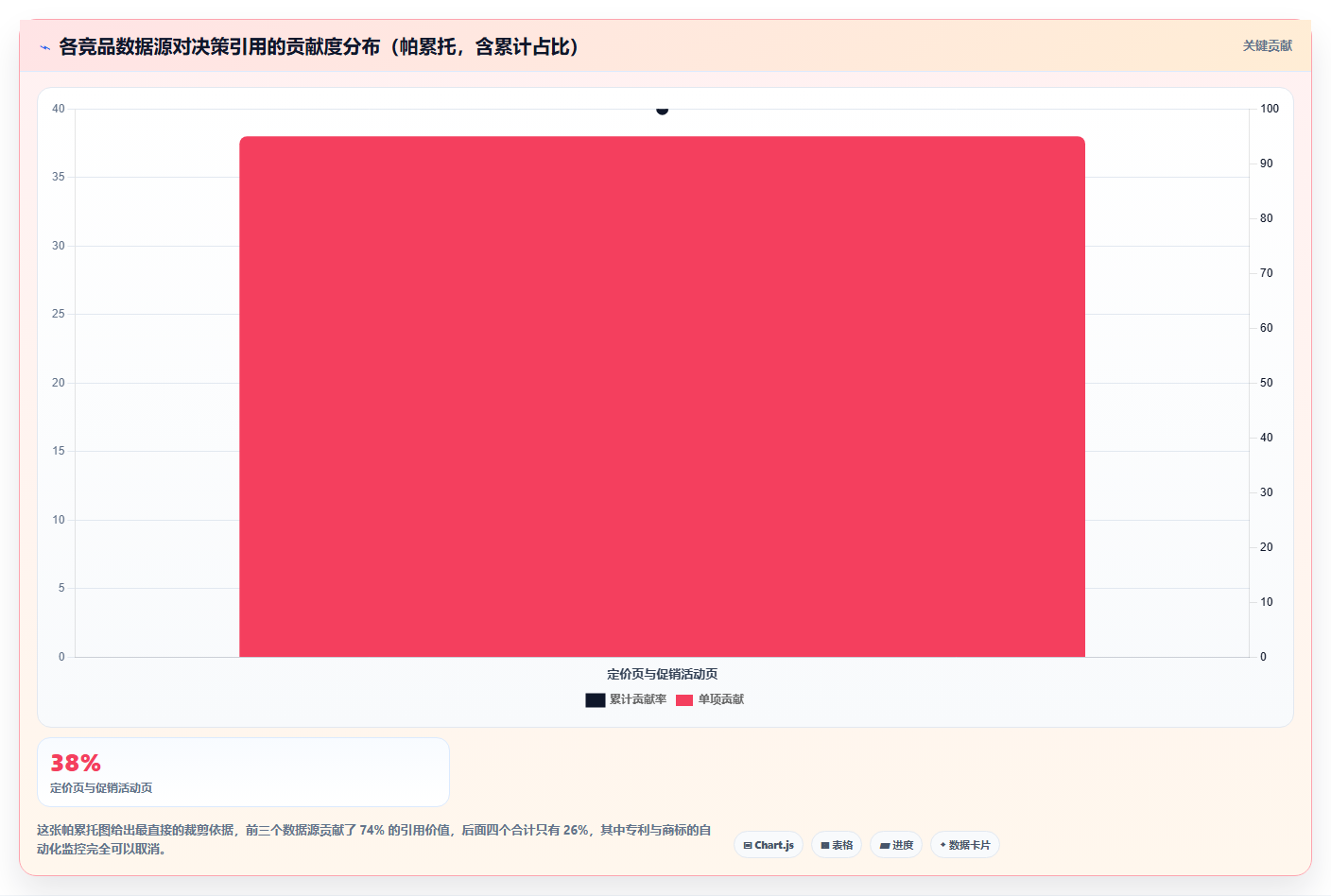The height and width of the screenshot is (896, 1331).
Task: Select the 数据卡片 tag chip
Action: [965, 845]
